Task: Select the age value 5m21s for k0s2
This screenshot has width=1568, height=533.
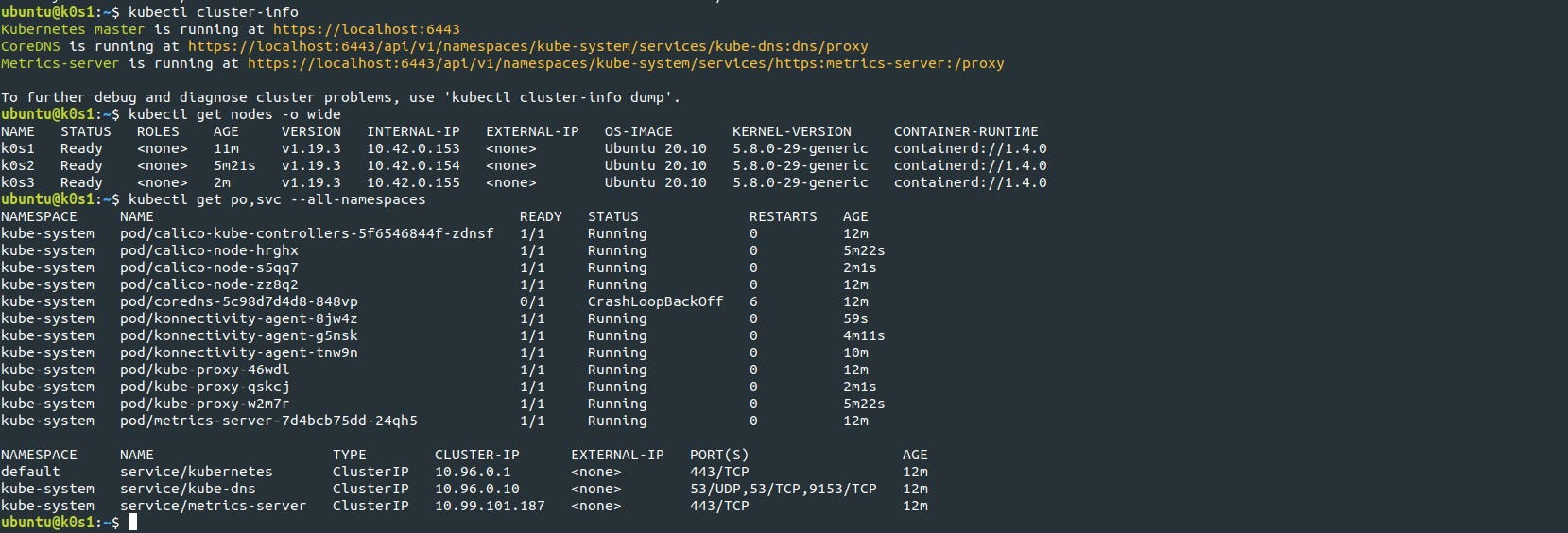Action: [x=234, y=165]
